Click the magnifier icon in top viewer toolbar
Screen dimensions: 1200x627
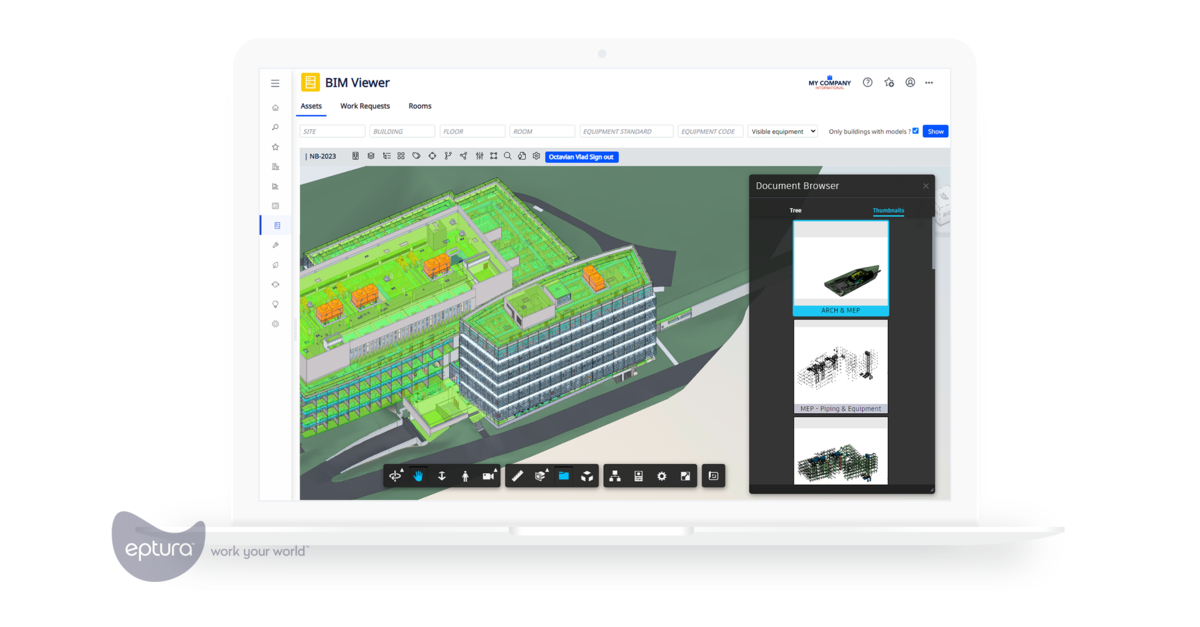tap(508, 156)
